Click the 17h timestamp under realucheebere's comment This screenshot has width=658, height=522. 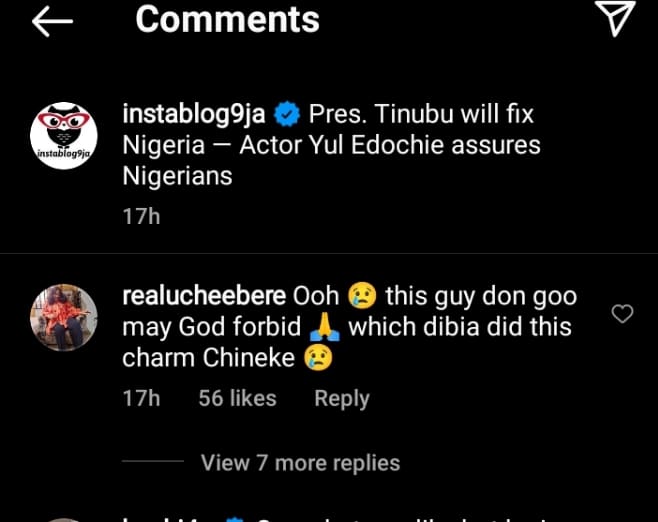[x=141, y=398]
